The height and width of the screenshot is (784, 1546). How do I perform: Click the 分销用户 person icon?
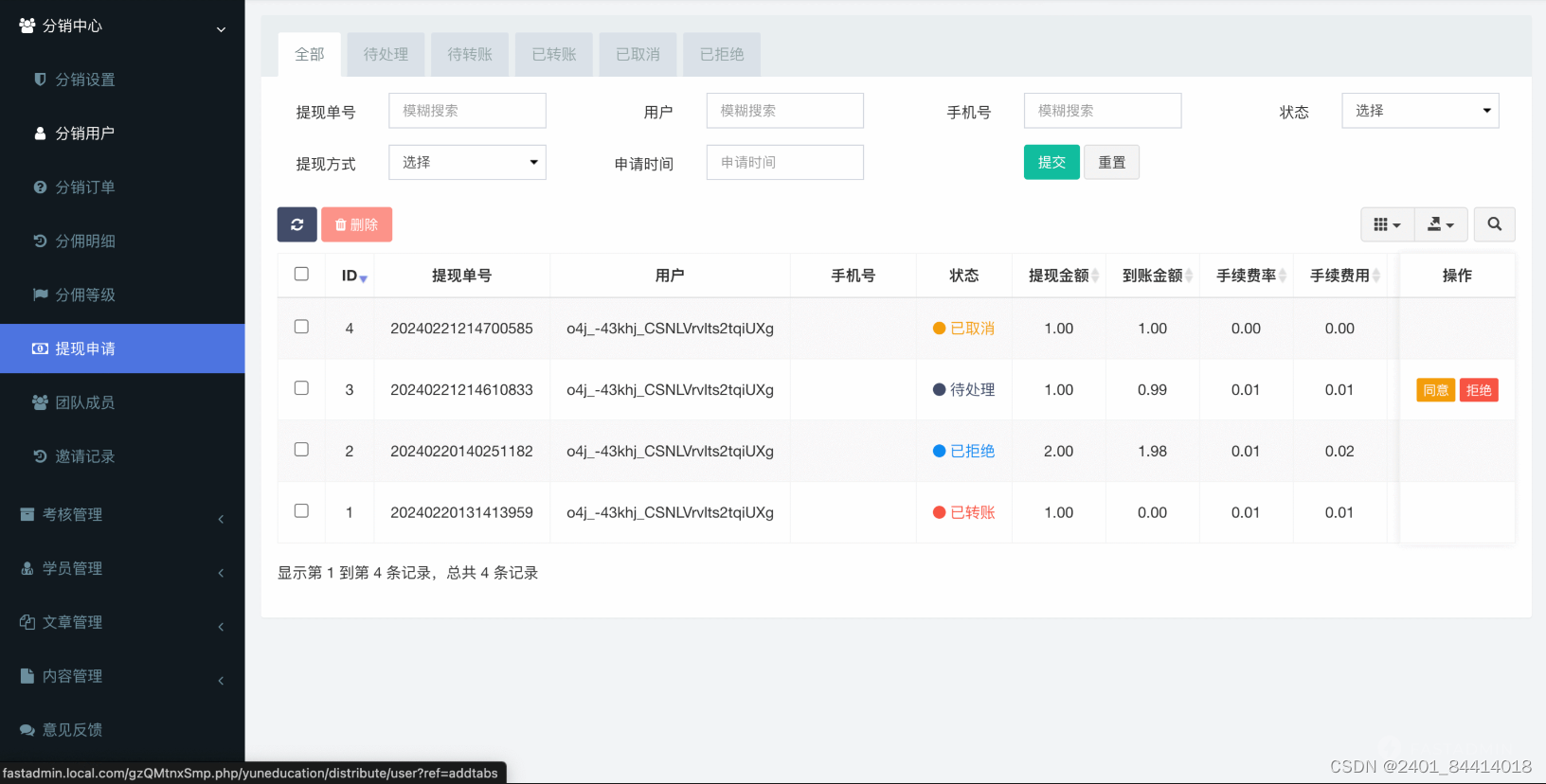tap(40, 134)
